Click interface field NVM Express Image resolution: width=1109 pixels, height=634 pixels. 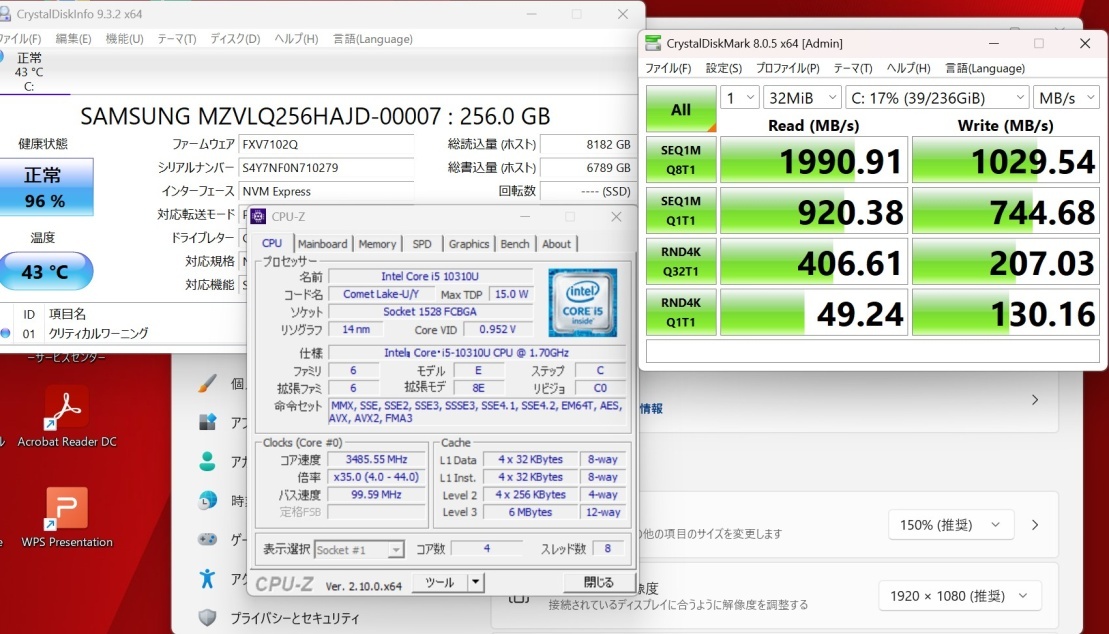click(x=326, y=191)
